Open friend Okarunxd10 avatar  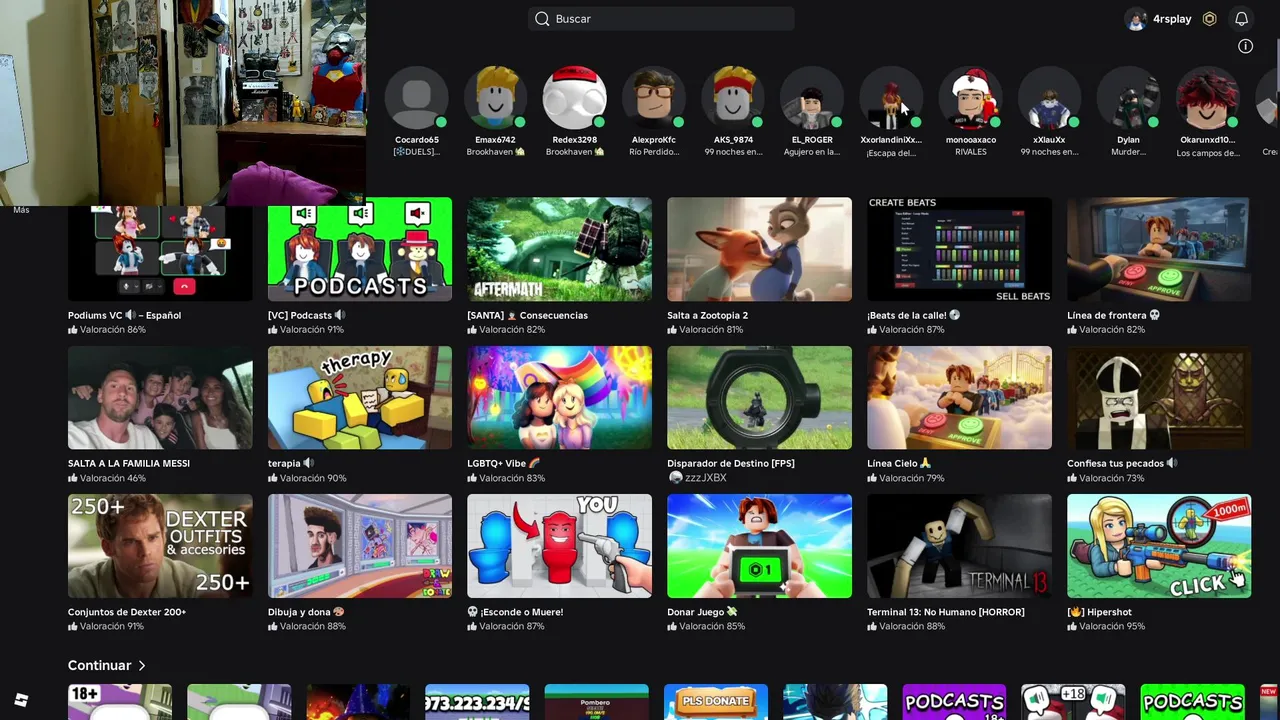click(x=1207, y=98)
